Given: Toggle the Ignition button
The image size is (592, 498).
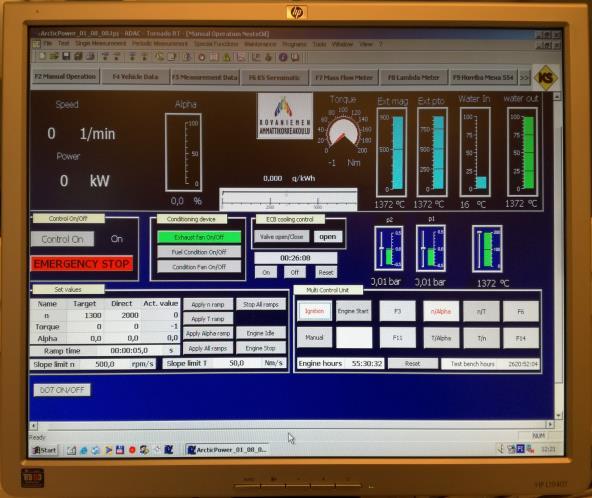Looking at the screenshot, I should coord(314,311).
